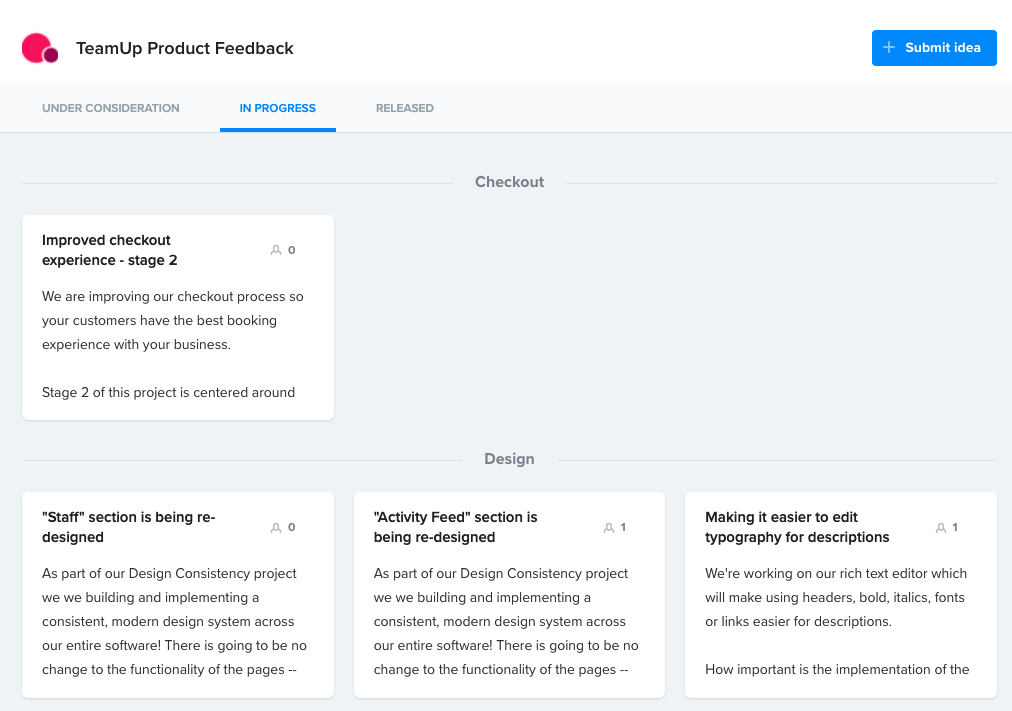
Task: Click vote count 0 on Staff card
Action: tap(292, 527)
